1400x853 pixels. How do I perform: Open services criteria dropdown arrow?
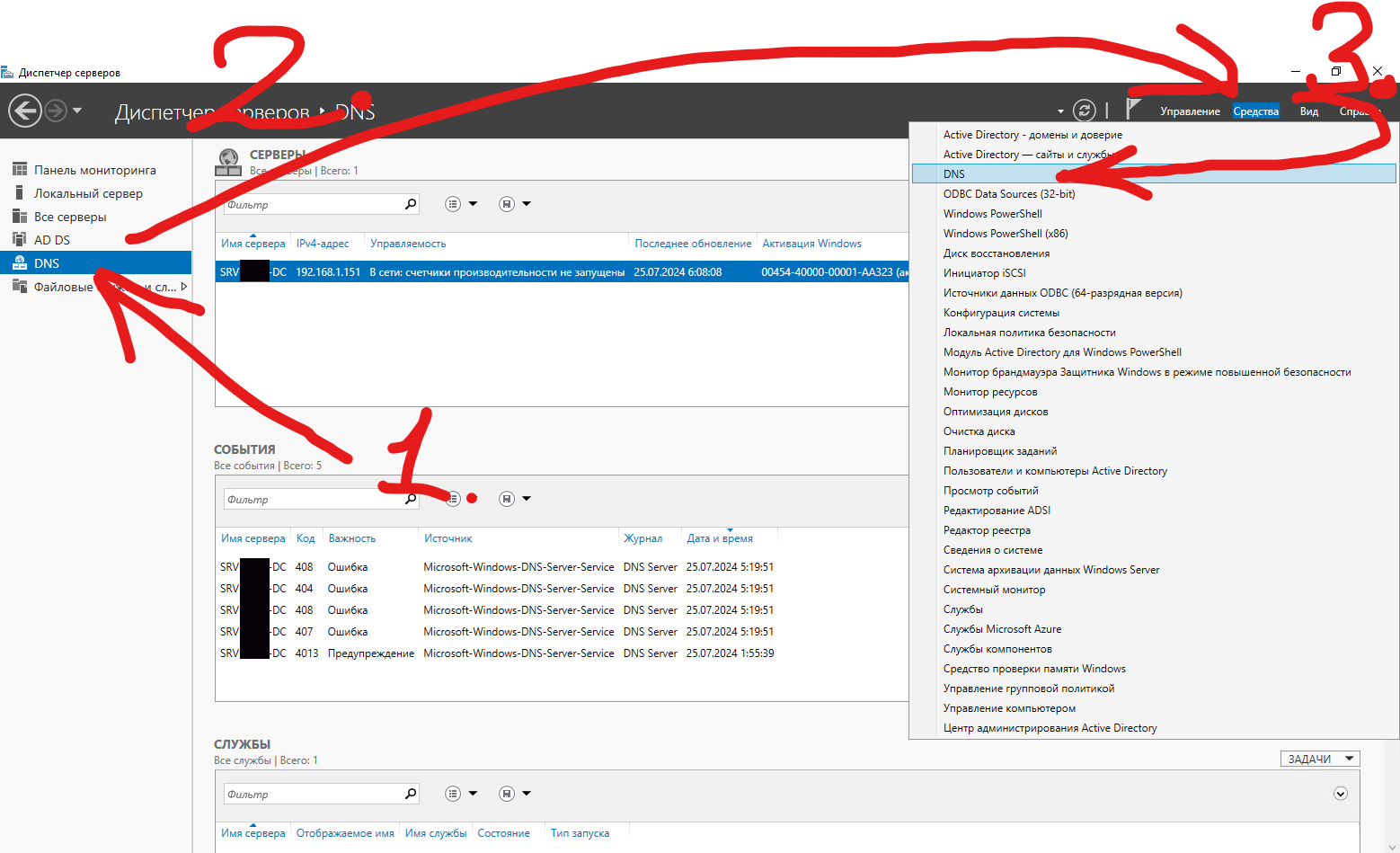point(474,794)
